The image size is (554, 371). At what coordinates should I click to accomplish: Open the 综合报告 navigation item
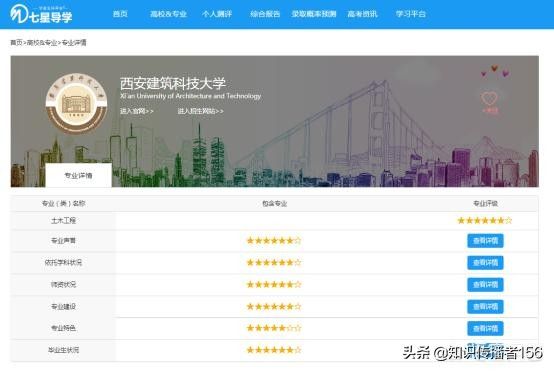point(265,14)
